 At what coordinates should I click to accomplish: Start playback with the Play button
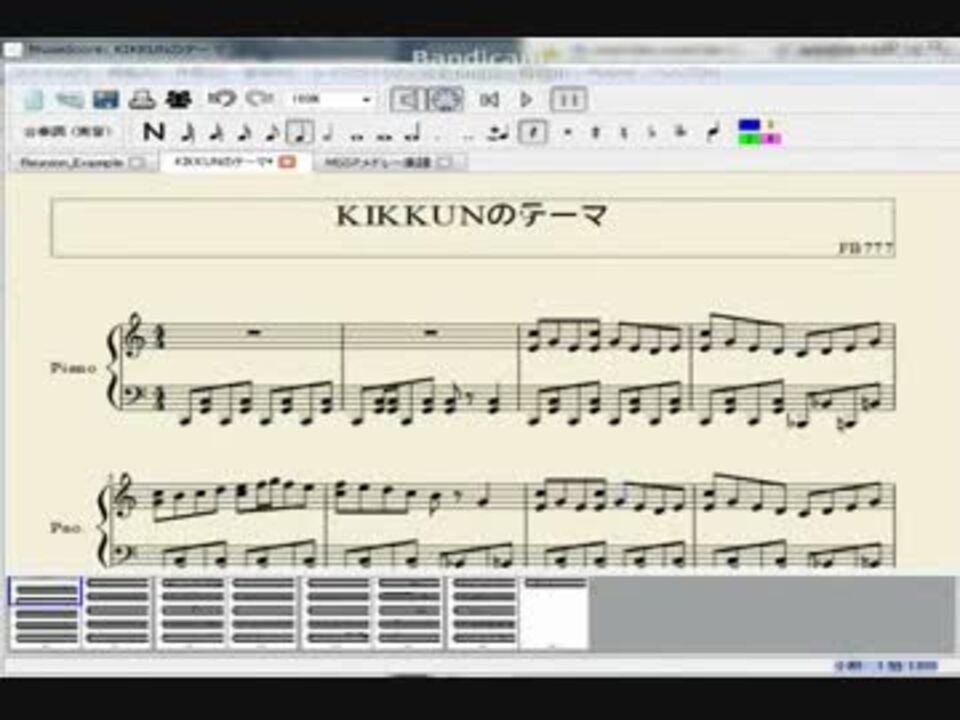click(x=526, y=99)
